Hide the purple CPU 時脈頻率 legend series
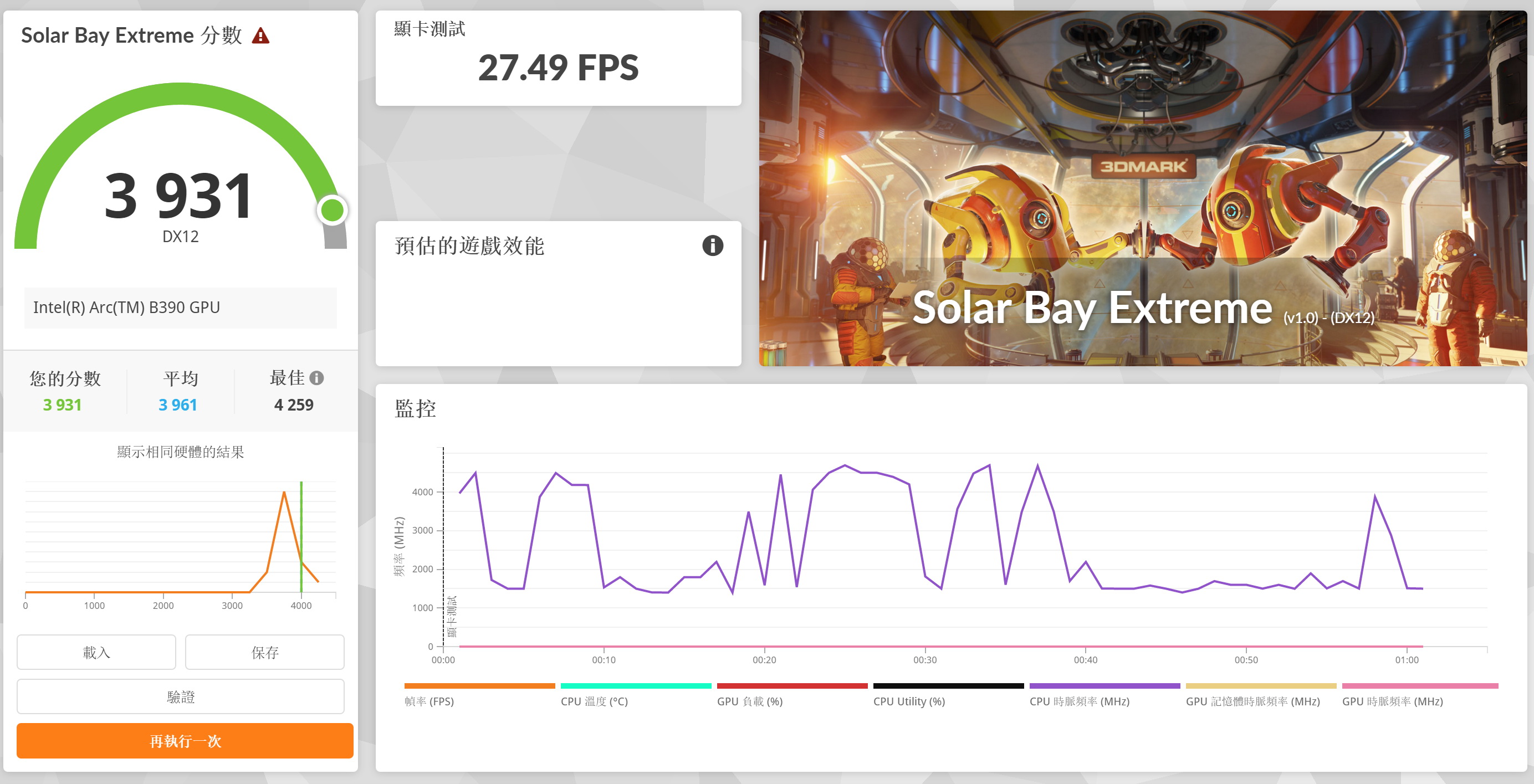 coord(1079,701)
